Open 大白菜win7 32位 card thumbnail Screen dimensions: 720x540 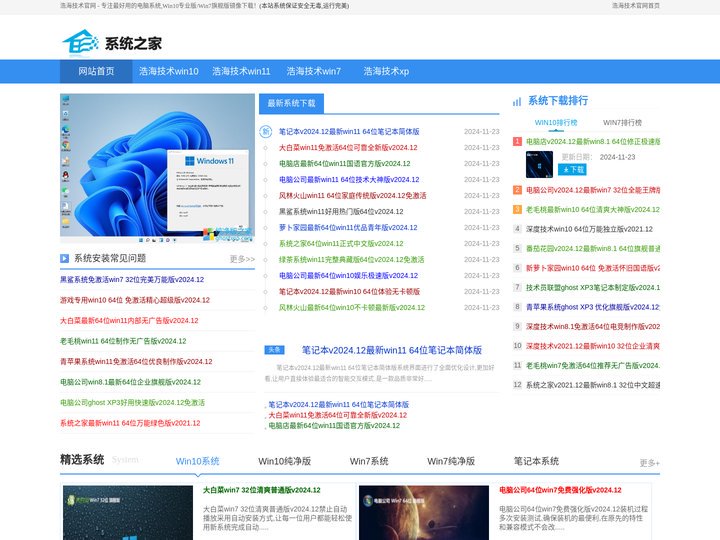pyautogui.click(x=128, y=513)
